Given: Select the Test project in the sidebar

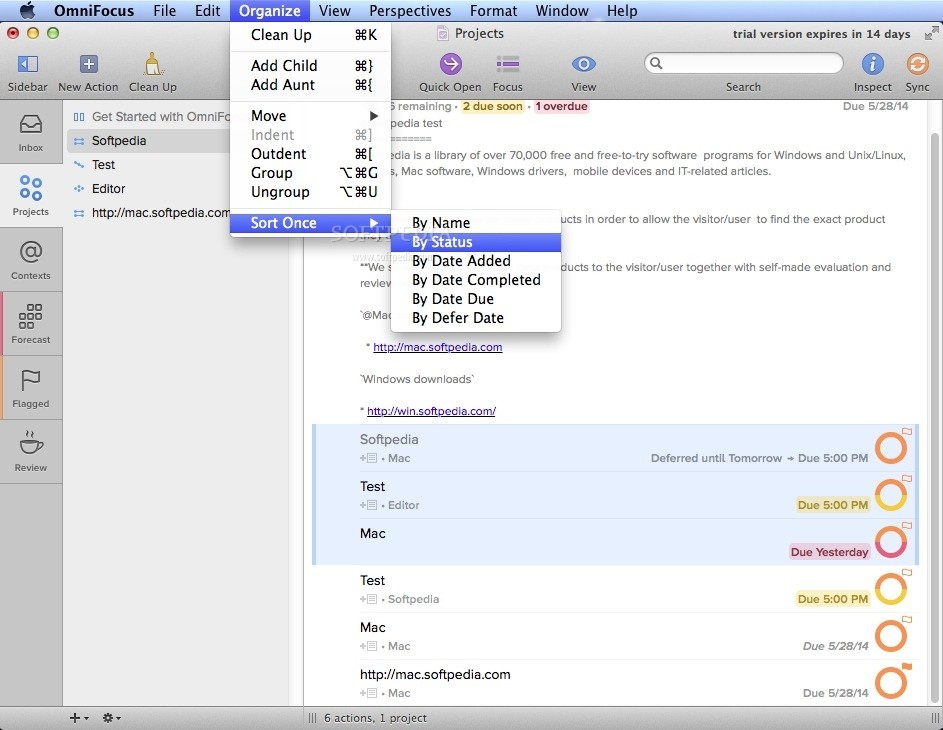Looking at the screenshot, I should 149,165.
